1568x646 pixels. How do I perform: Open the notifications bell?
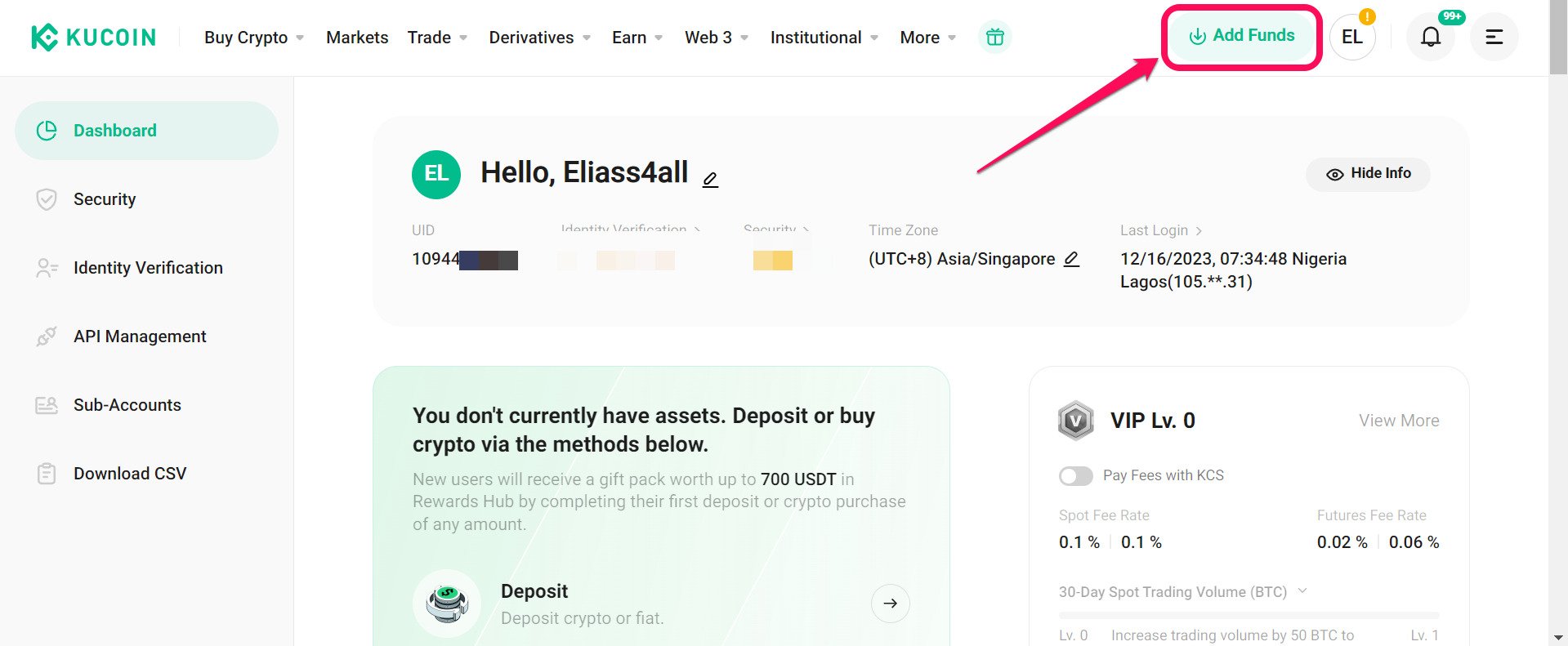(1430, 37)
